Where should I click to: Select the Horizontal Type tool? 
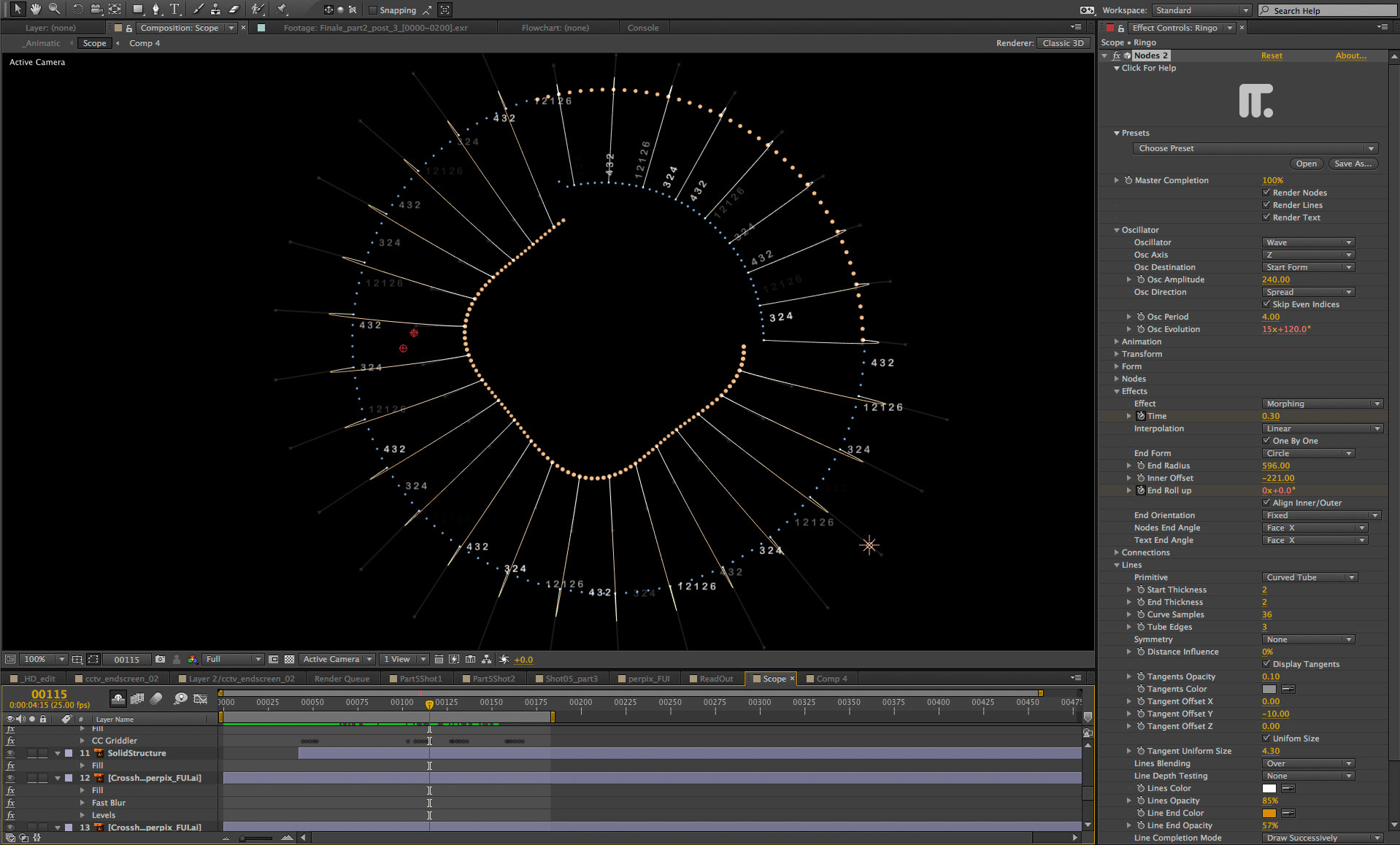[174, 9]
